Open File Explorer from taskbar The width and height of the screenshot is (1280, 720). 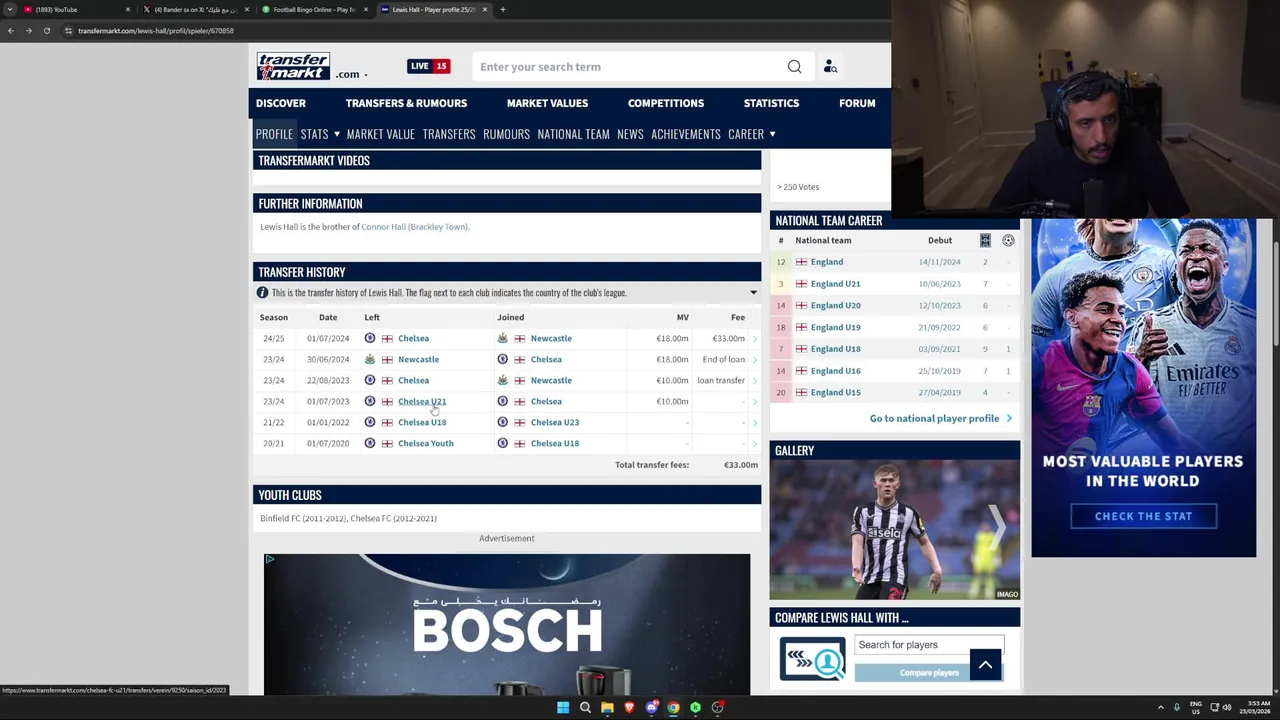(607, 708)
